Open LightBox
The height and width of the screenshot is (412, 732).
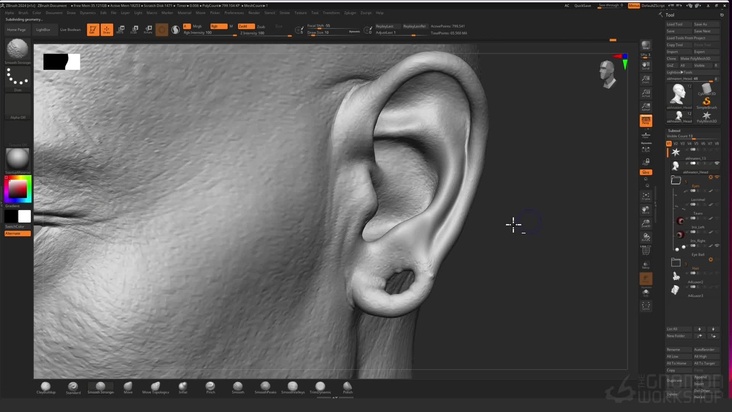[43, 30]
